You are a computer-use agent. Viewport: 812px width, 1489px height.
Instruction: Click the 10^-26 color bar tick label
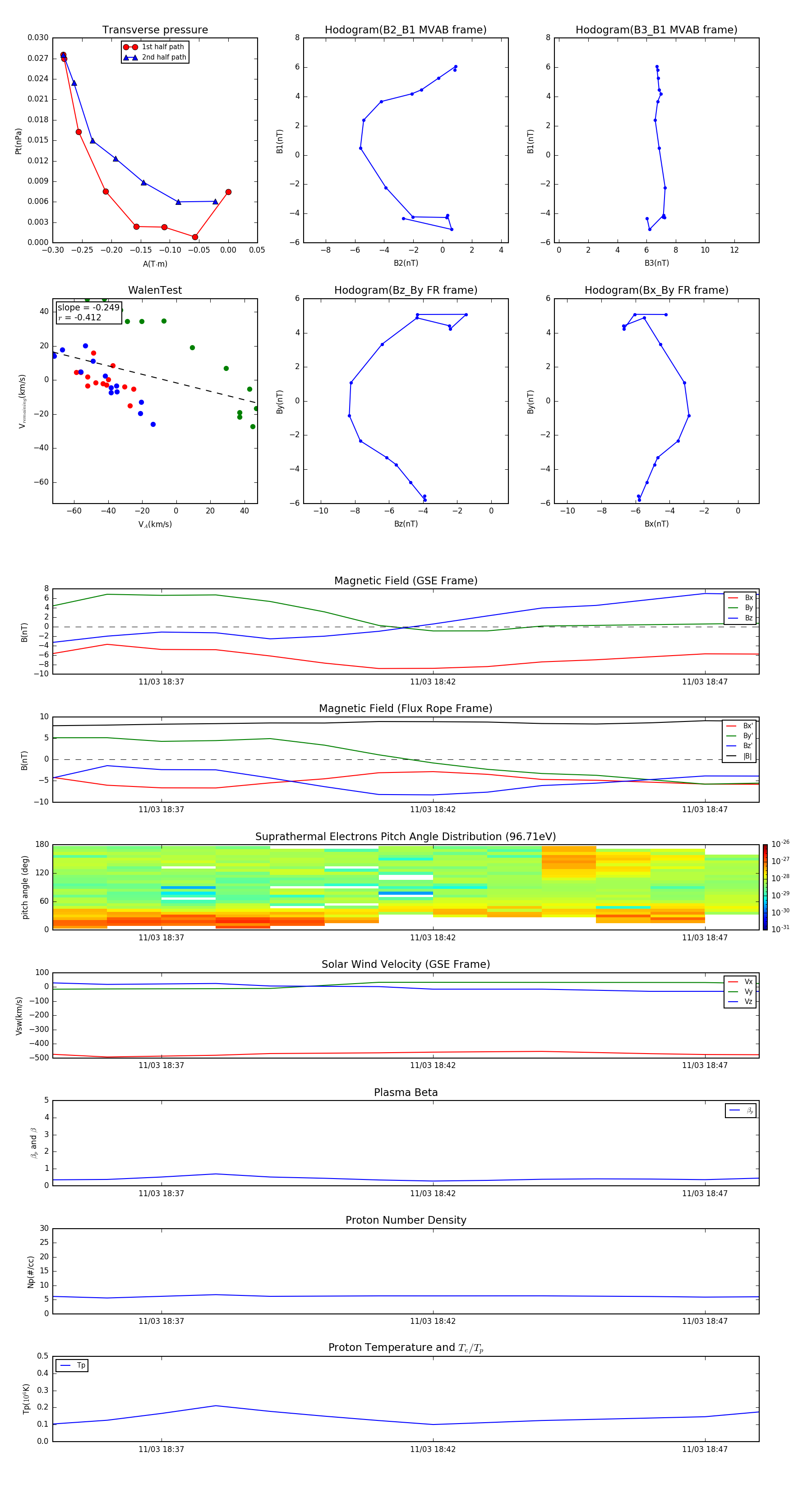[780, 844]
